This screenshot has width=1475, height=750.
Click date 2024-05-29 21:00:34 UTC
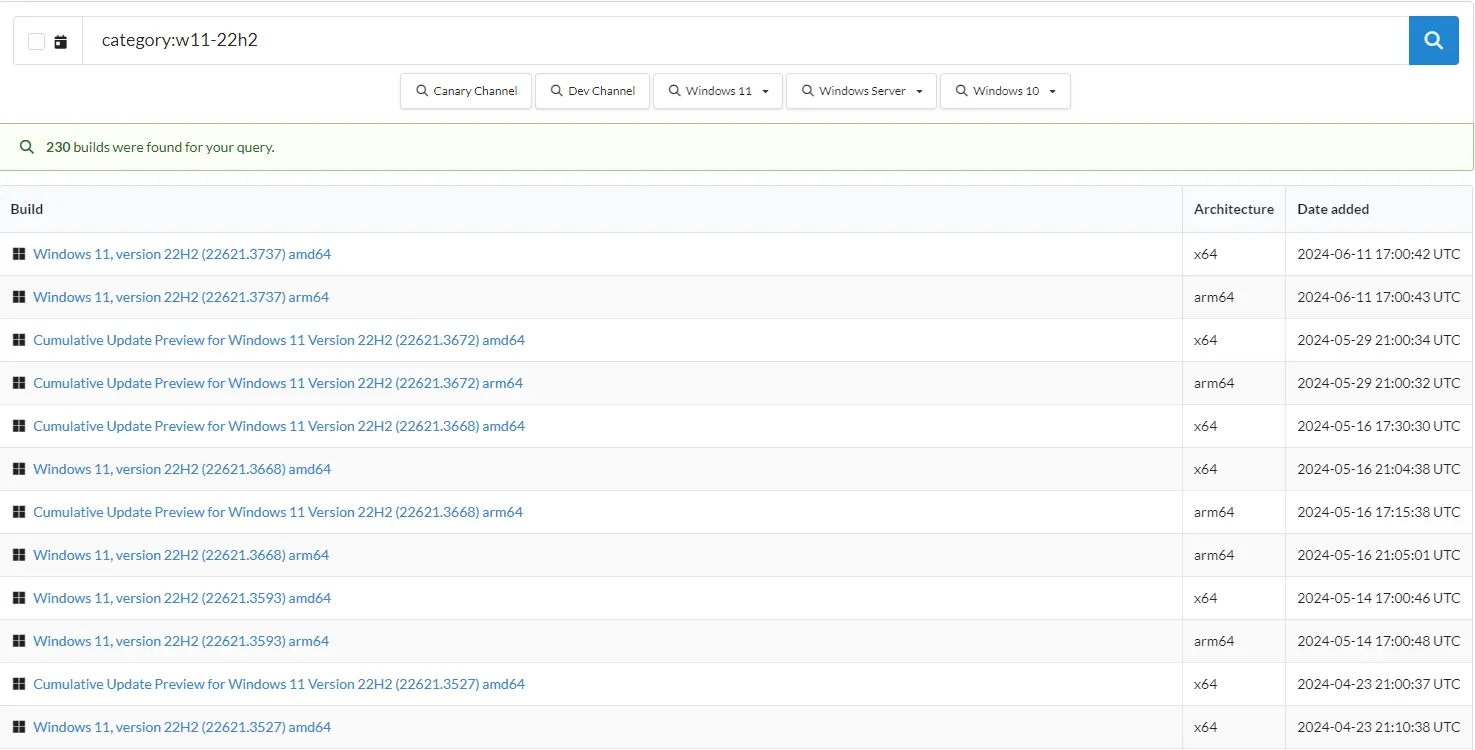click(x=1378, y=340)
